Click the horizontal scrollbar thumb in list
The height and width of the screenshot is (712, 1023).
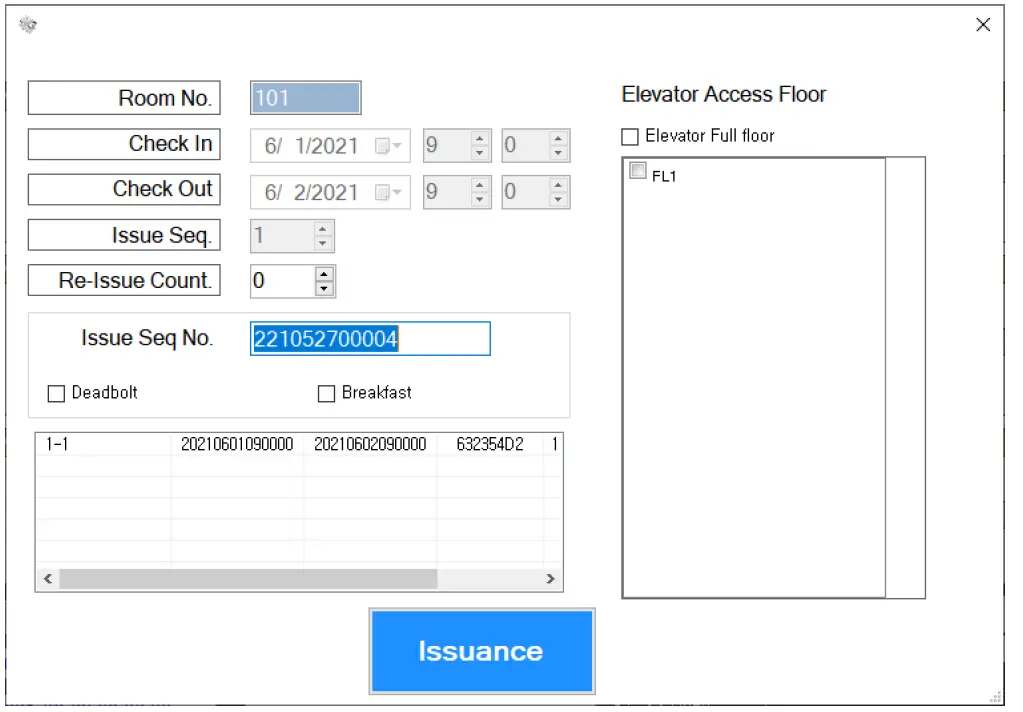[x=247, y=579]
